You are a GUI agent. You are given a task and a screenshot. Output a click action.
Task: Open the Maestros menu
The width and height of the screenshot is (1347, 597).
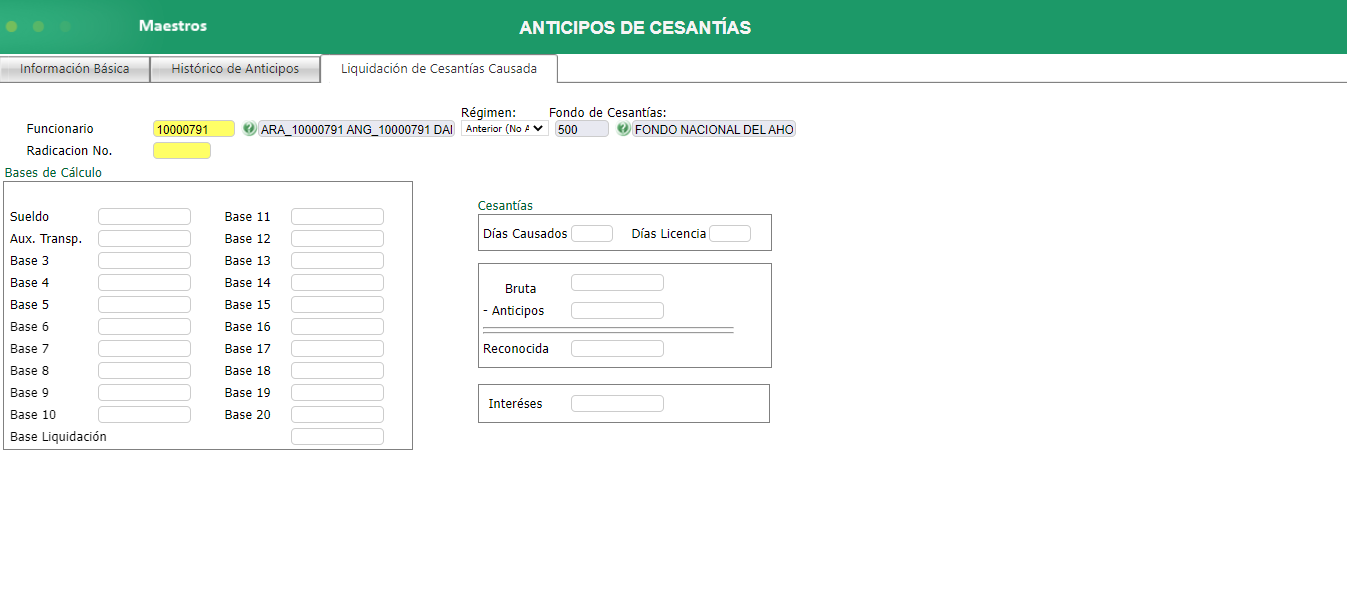point(172,26)
